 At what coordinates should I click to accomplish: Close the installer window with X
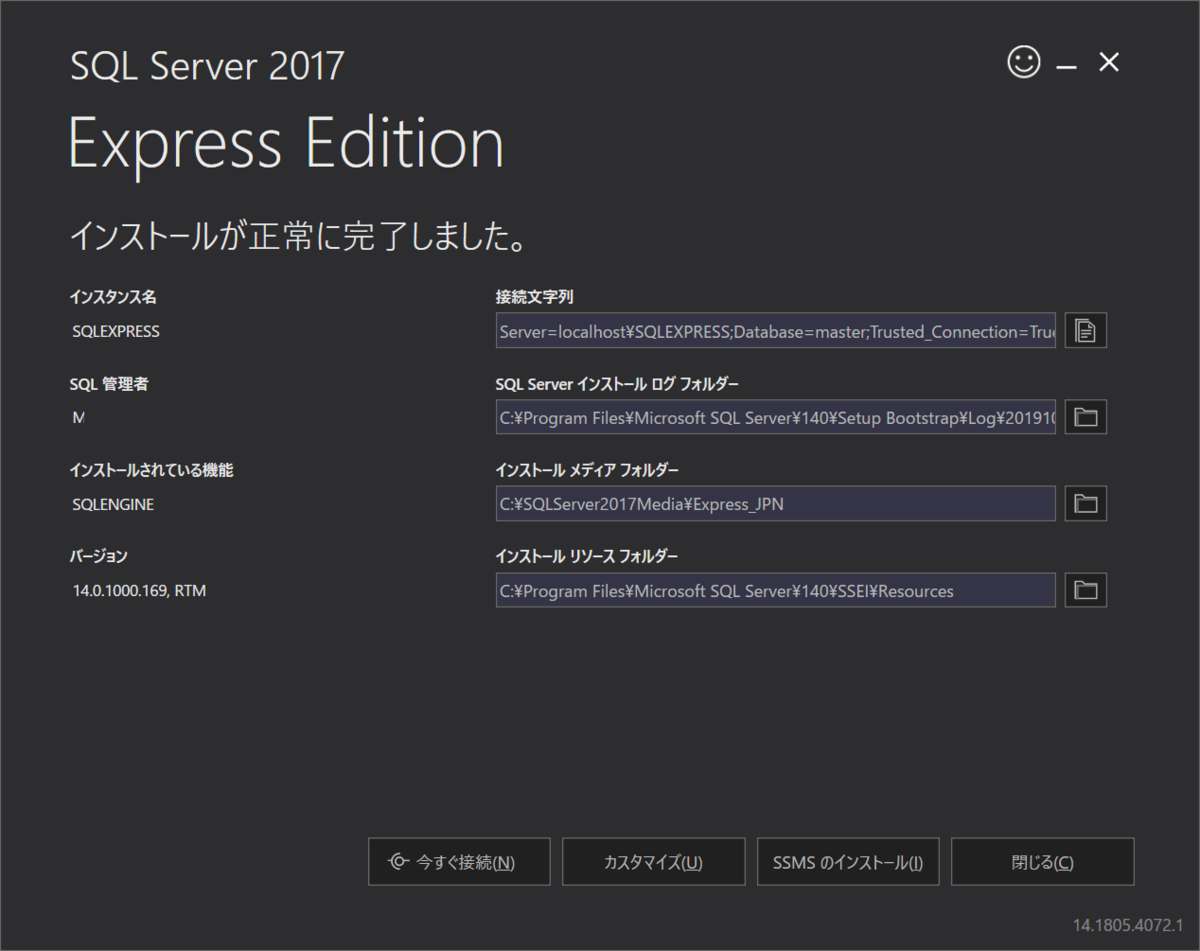click(x=1109, y=63)
